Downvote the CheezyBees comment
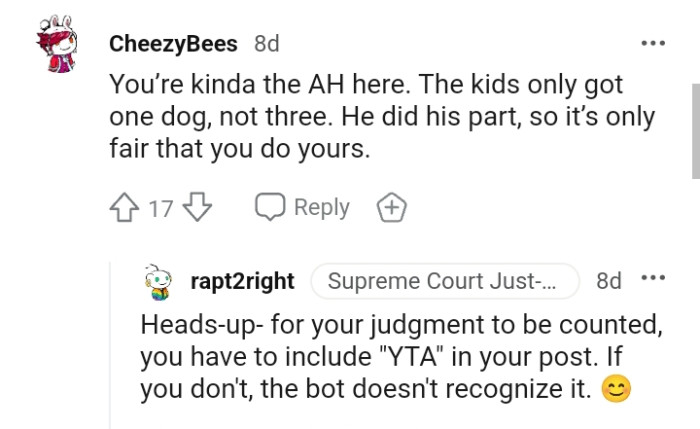Screen dimensions: 700x429 coord(198,208)
